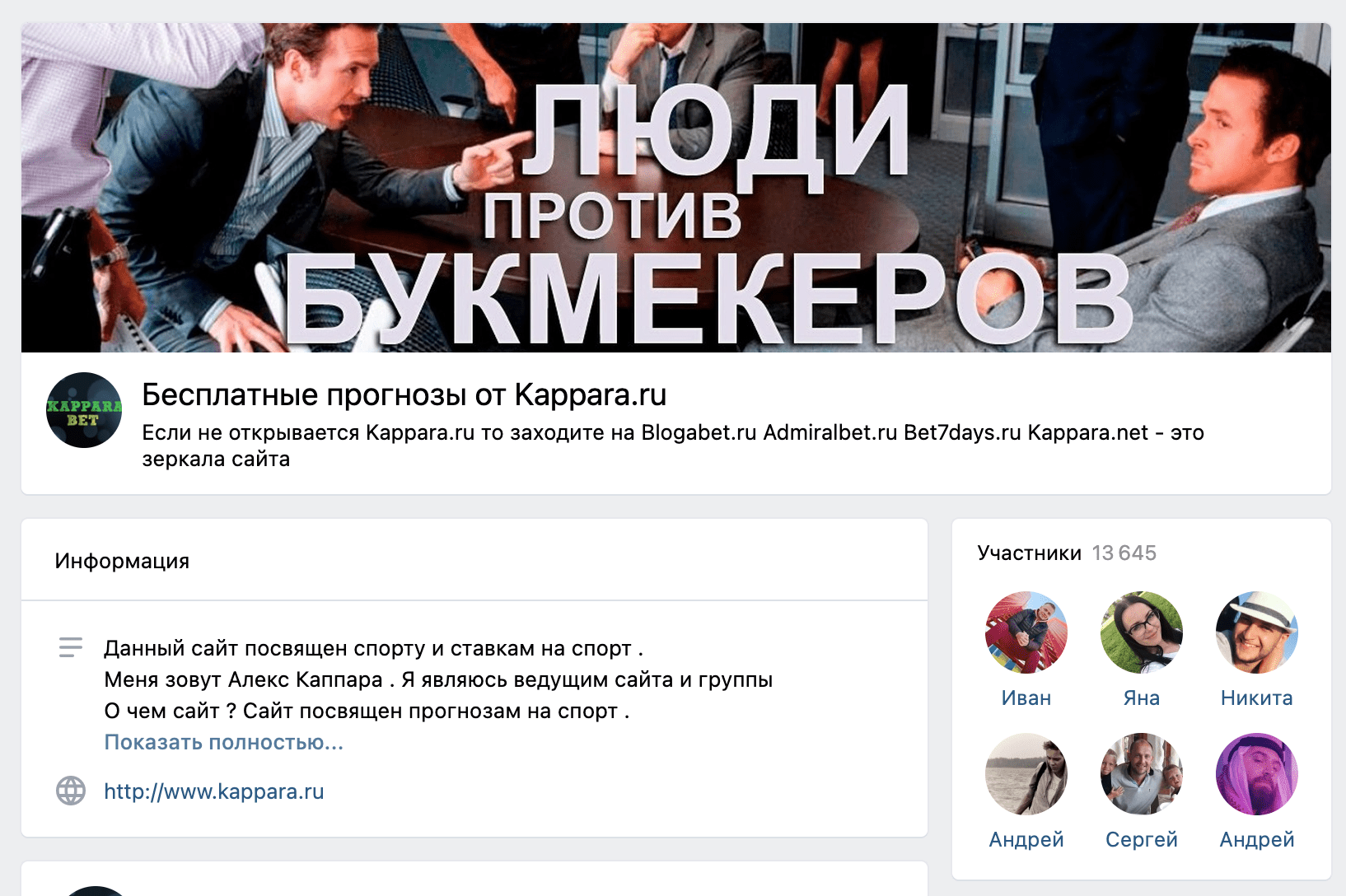Click the description lines icon

coord(71,647)
